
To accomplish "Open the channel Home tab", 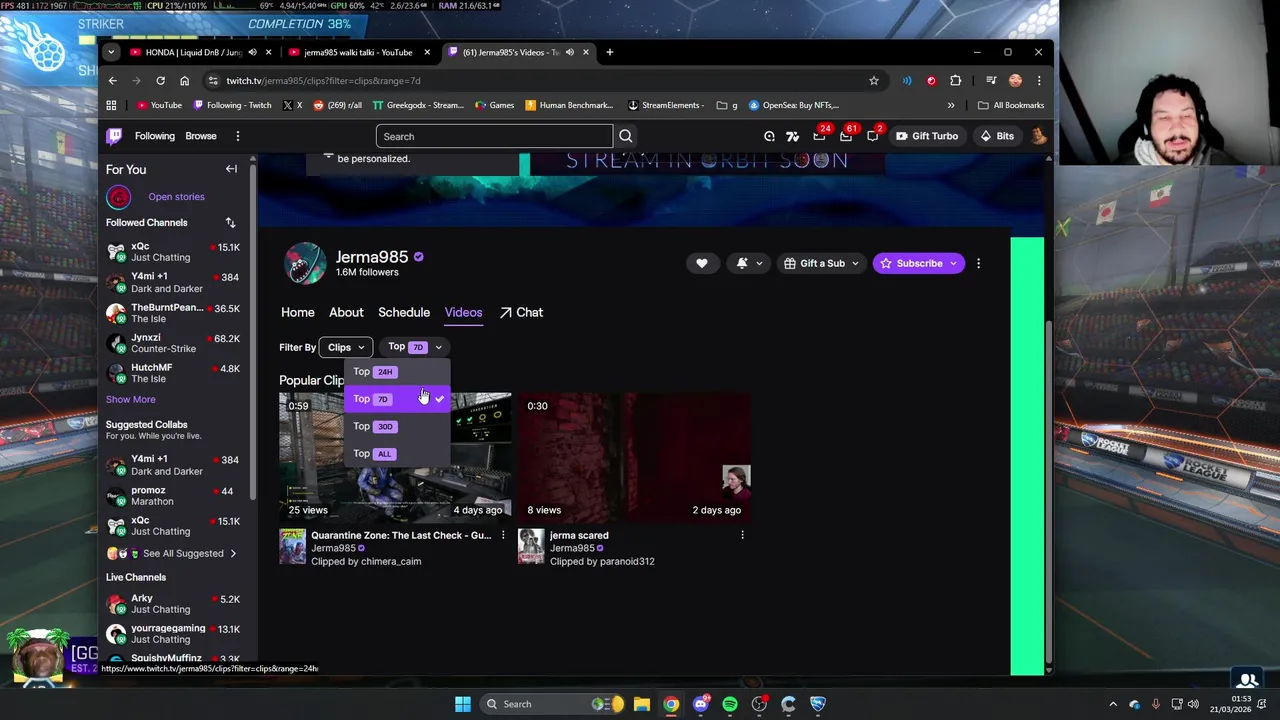I will point(297,312).
